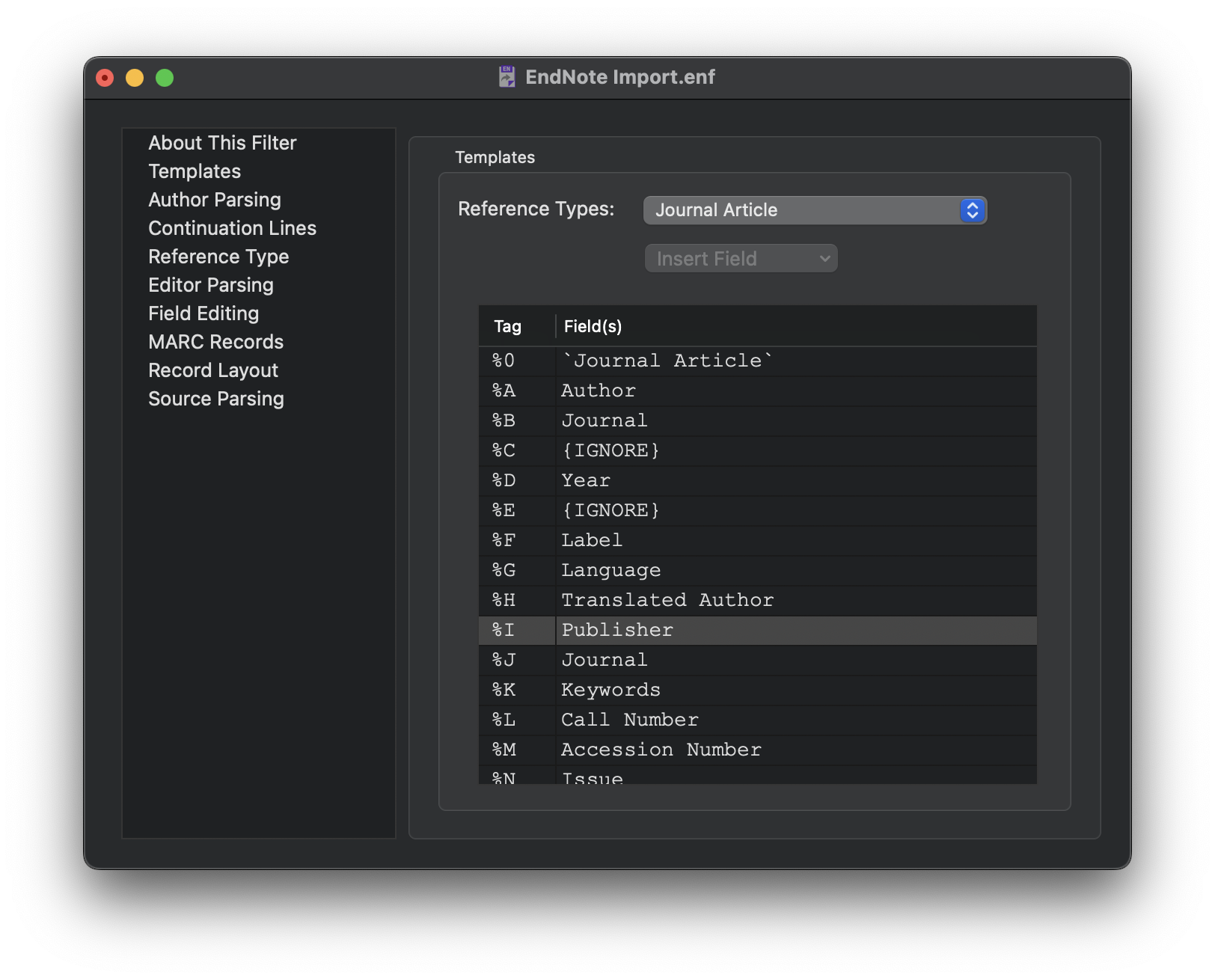Open Continuation Lines section
This screenshot has height=980, width=1215.
coord(232,228)
